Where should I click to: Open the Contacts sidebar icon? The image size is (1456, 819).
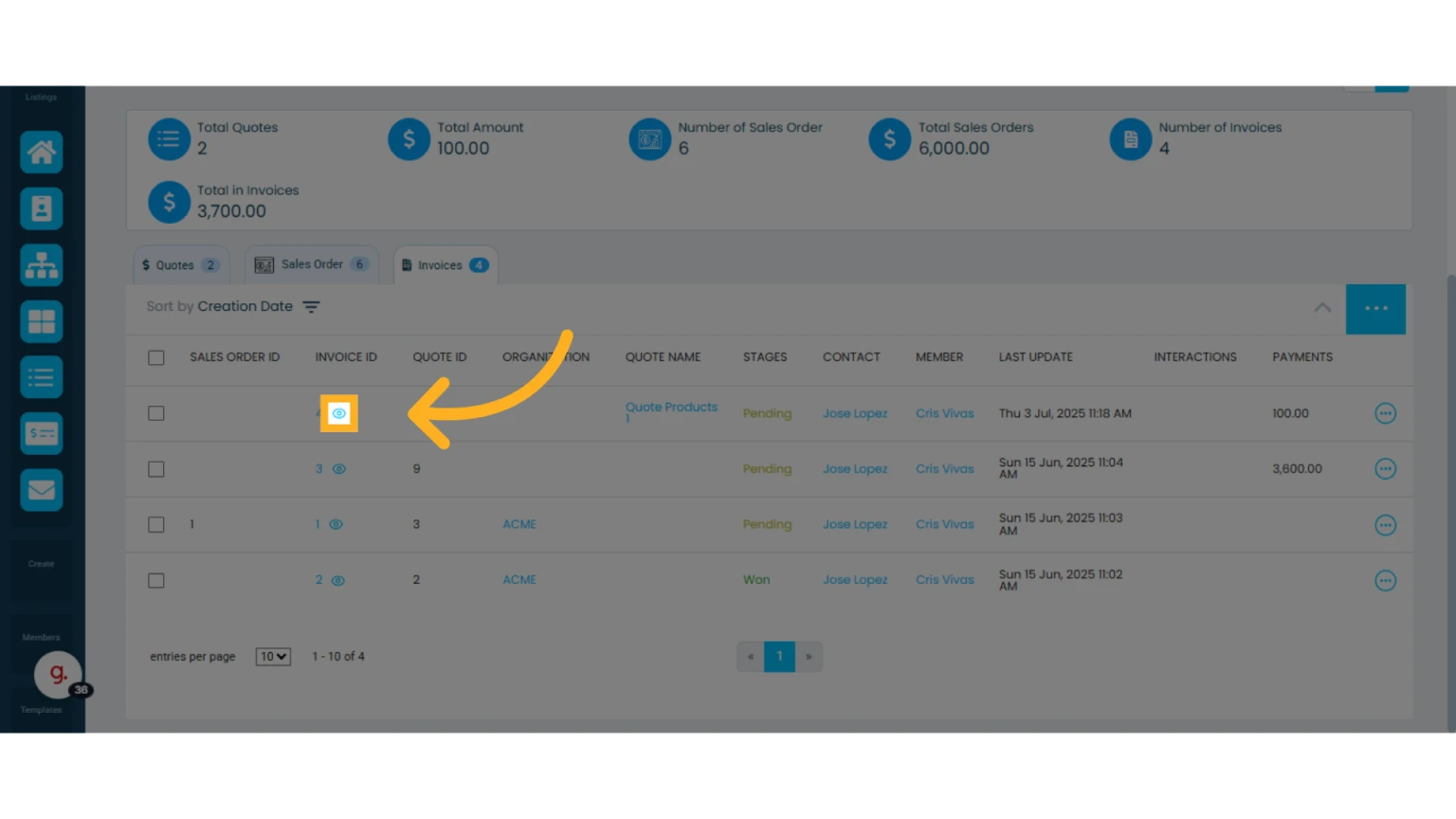coord(42,209)
